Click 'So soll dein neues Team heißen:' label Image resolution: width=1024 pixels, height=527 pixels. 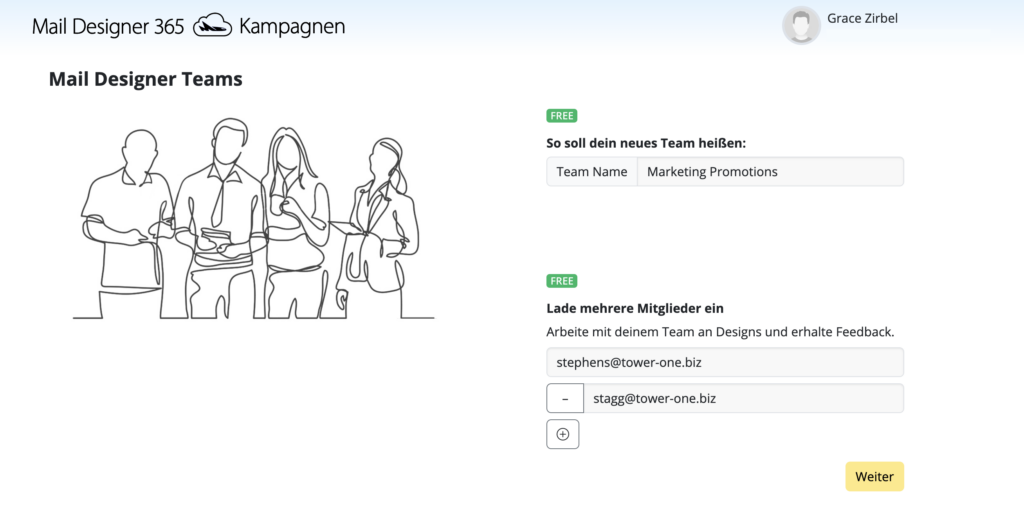click(x=646, y=143)
